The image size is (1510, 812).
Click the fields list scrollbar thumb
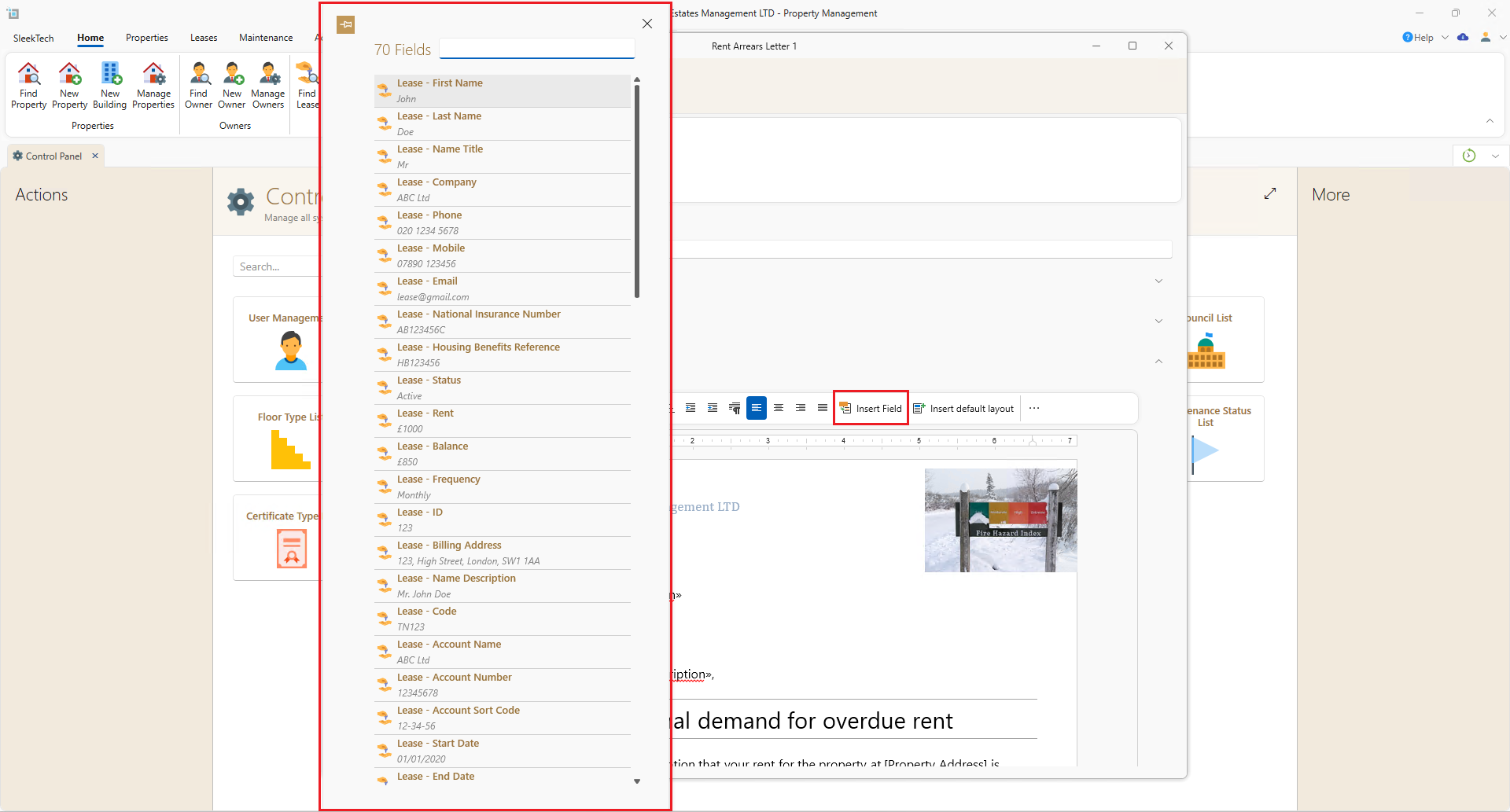(637, 191)
